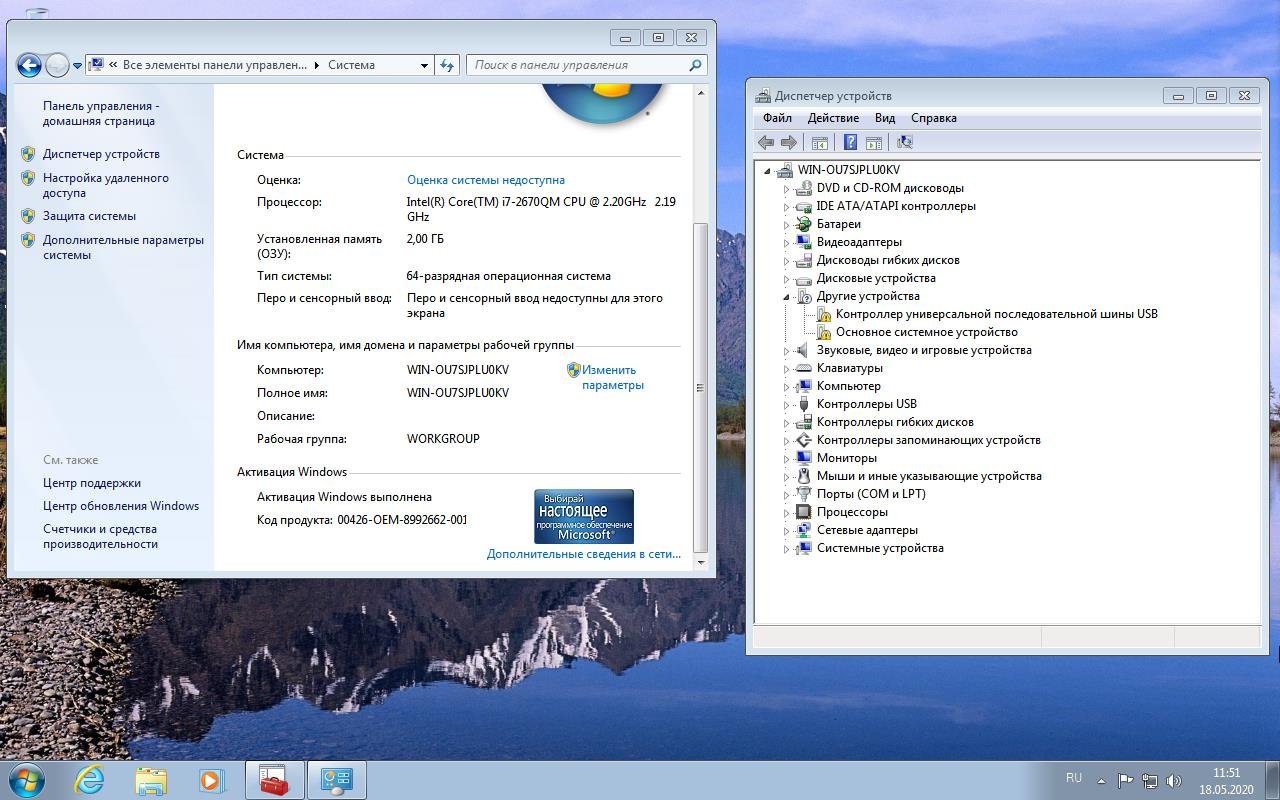Expand the Контроллеры USB node
The width and height of the screenshot is (1280, 800).
coord(787,404)
